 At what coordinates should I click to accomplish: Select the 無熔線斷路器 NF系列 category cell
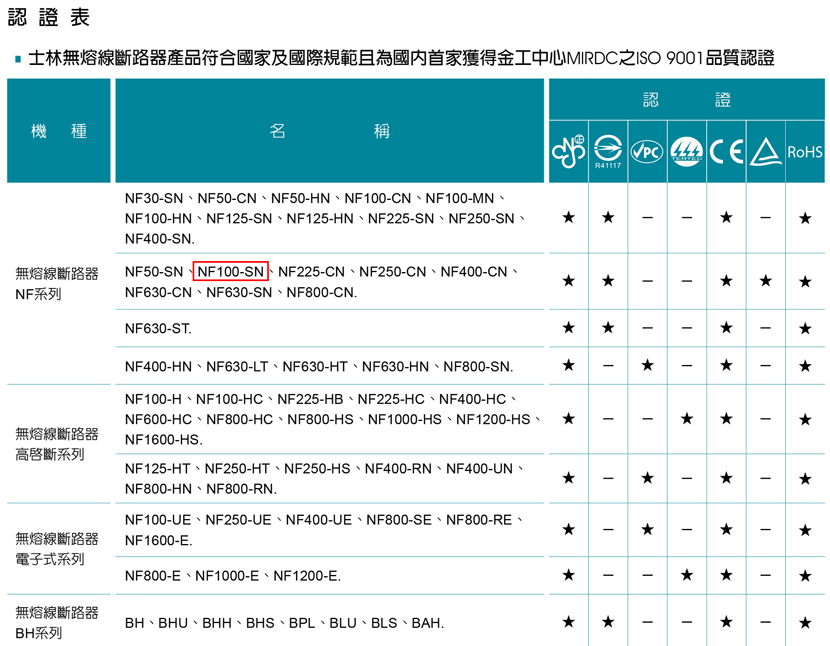point(57,284)
